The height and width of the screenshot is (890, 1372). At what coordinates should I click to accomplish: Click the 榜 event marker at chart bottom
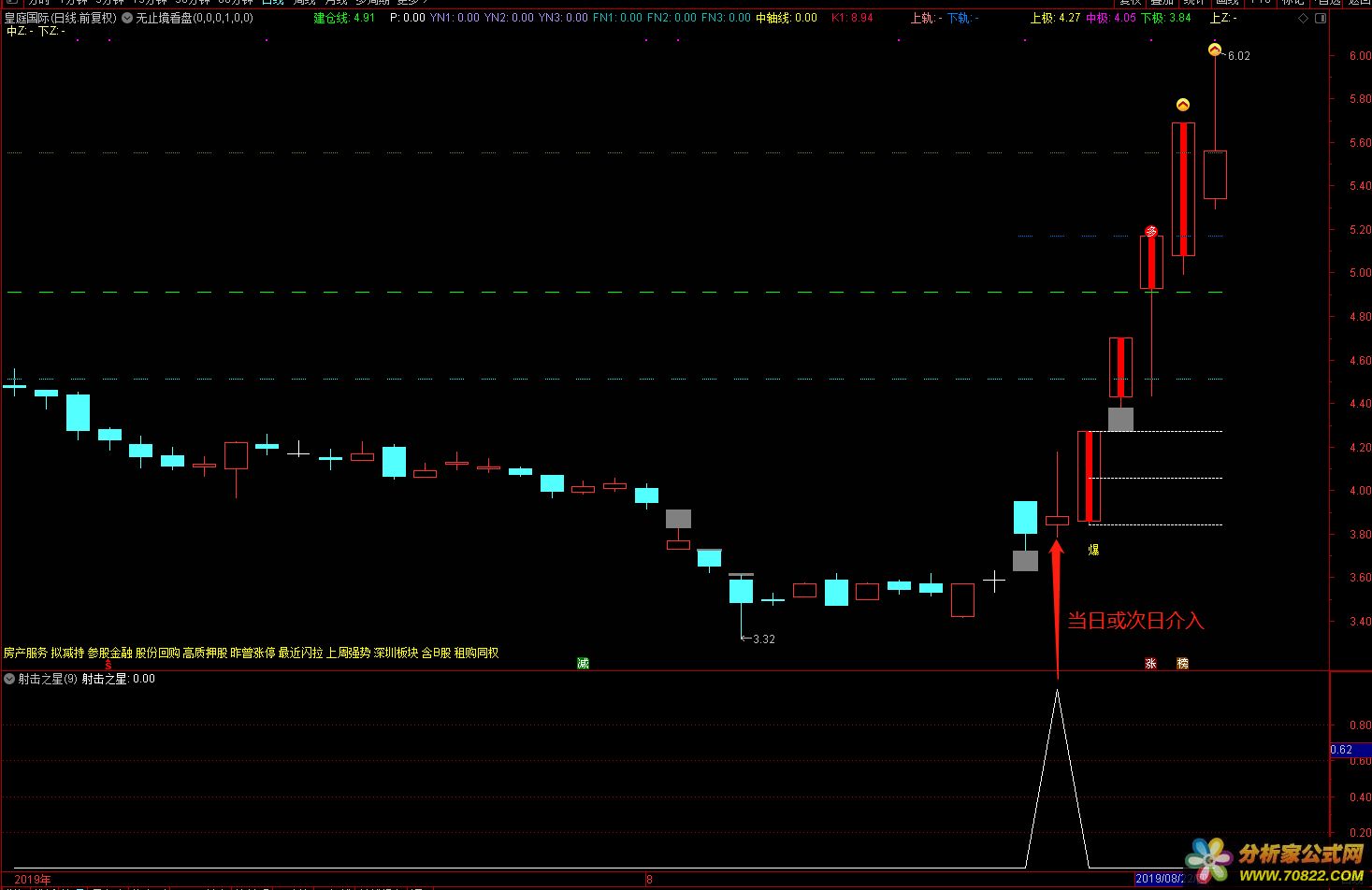[1183, 664]
